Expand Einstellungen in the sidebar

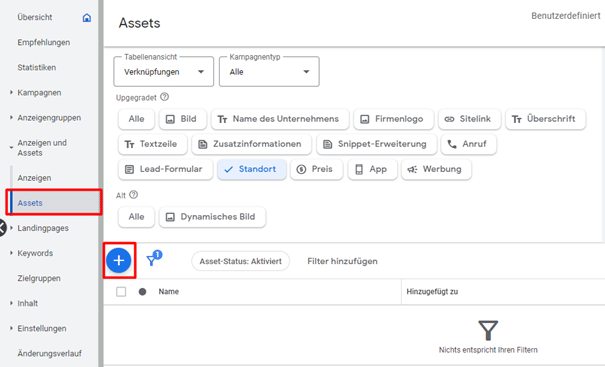12,328
